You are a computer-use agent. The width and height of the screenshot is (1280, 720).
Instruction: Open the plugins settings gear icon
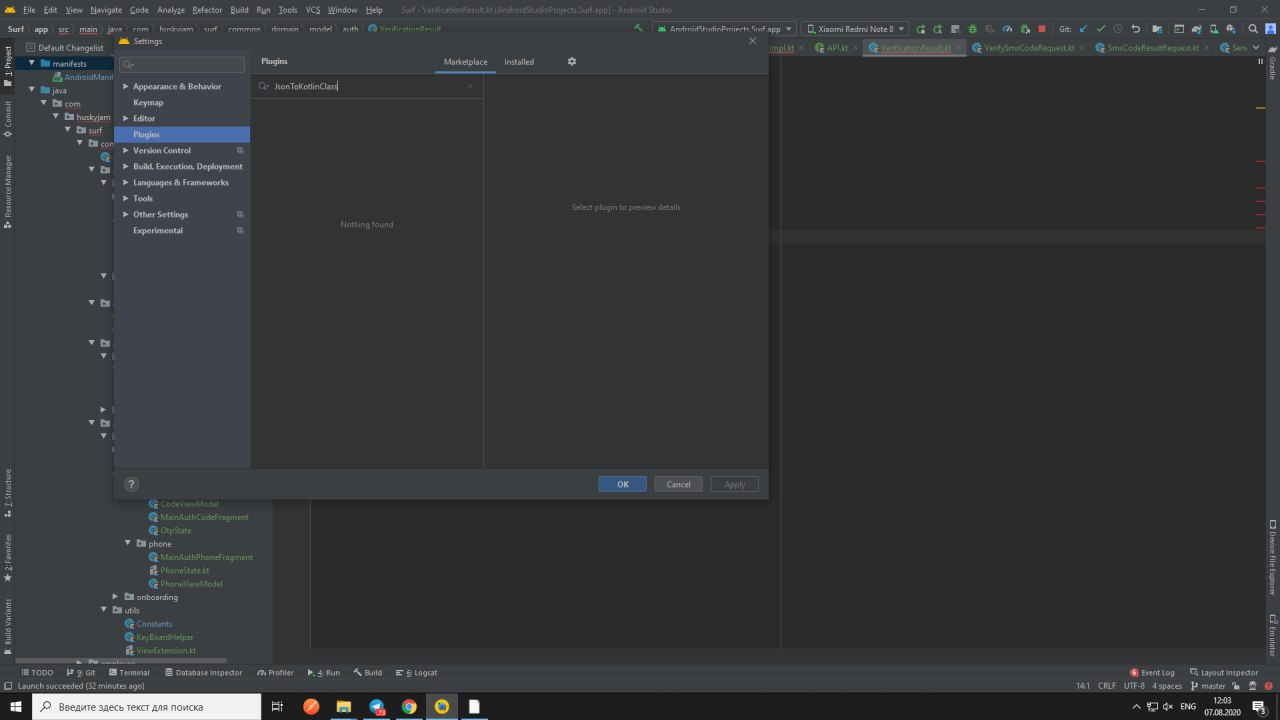click(572, 61)
